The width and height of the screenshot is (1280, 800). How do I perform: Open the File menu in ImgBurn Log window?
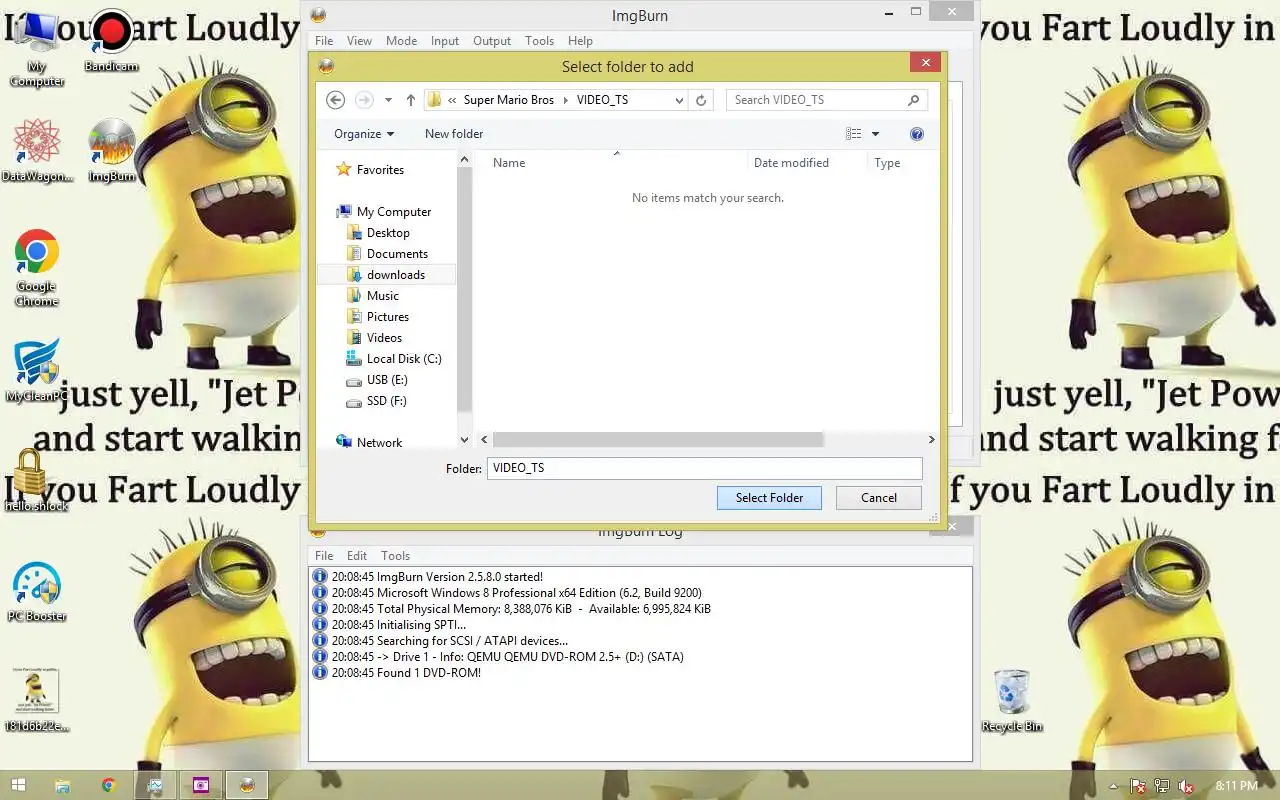point(324,556)
